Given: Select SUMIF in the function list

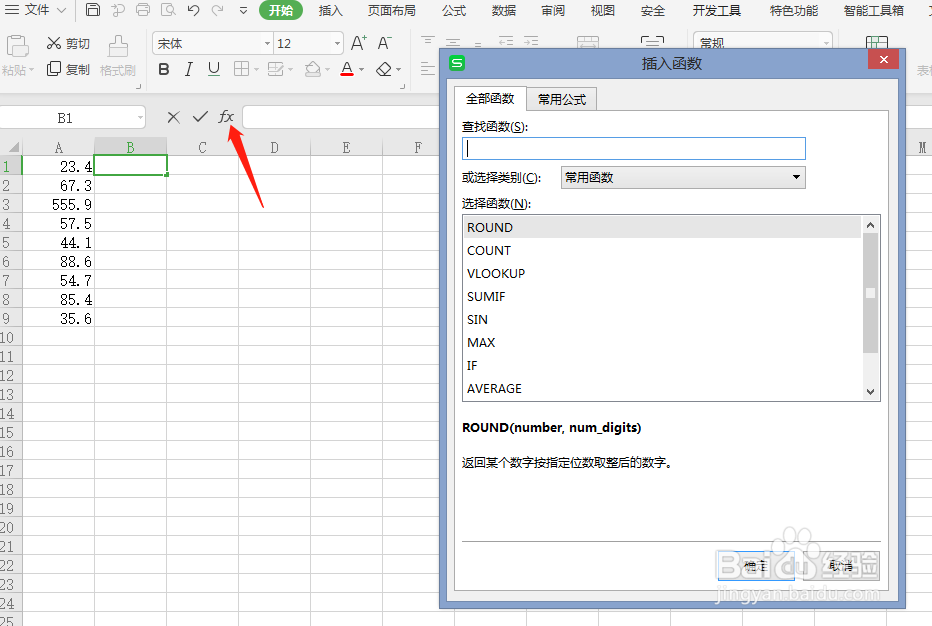Looking at the screenshot, I should [x=486, y=296].
